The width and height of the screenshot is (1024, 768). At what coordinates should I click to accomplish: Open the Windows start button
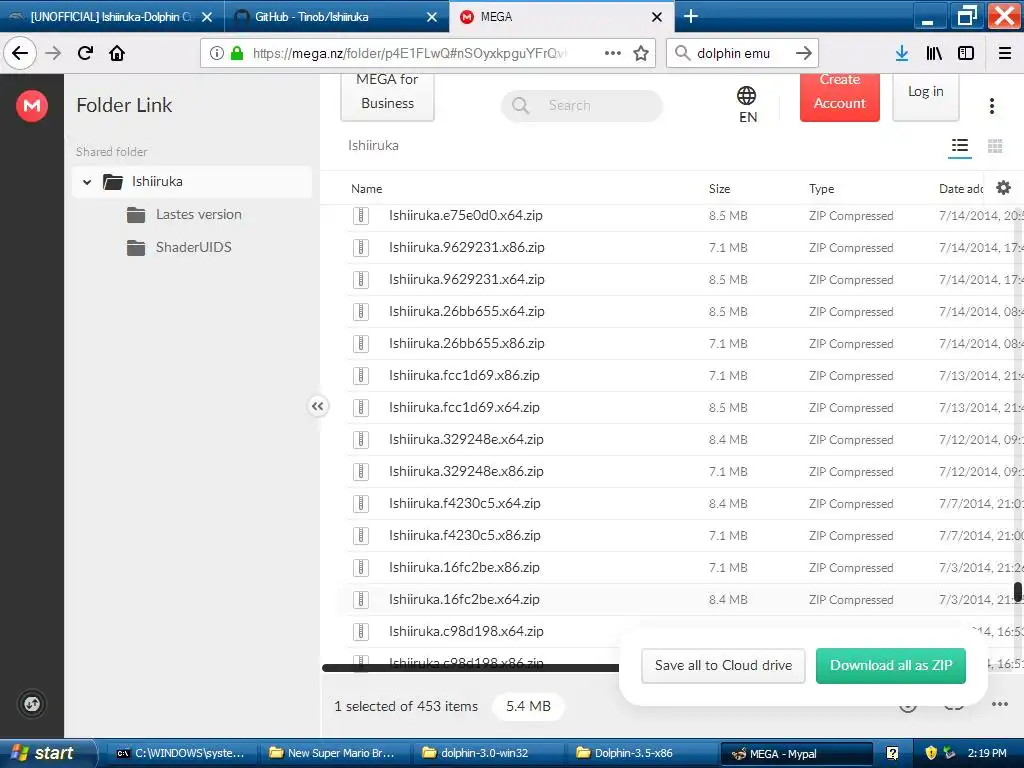click(x=48, y=753)
